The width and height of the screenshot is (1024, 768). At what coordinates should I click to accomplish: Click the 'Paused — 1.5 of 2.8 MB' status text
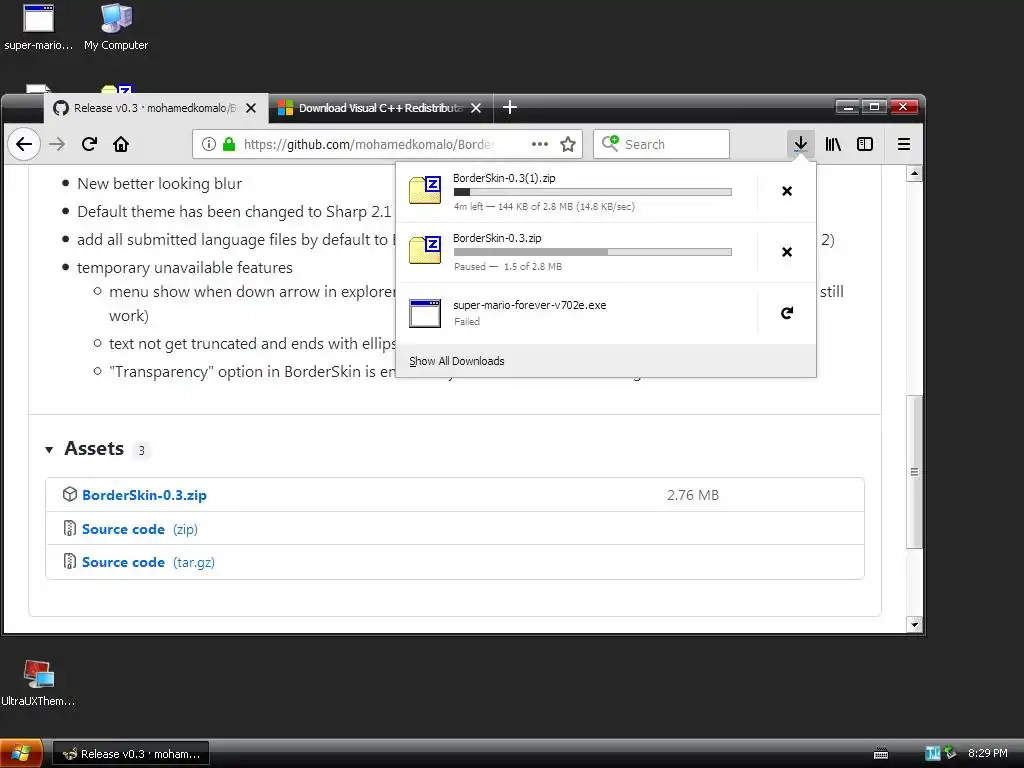click(507, 266)
